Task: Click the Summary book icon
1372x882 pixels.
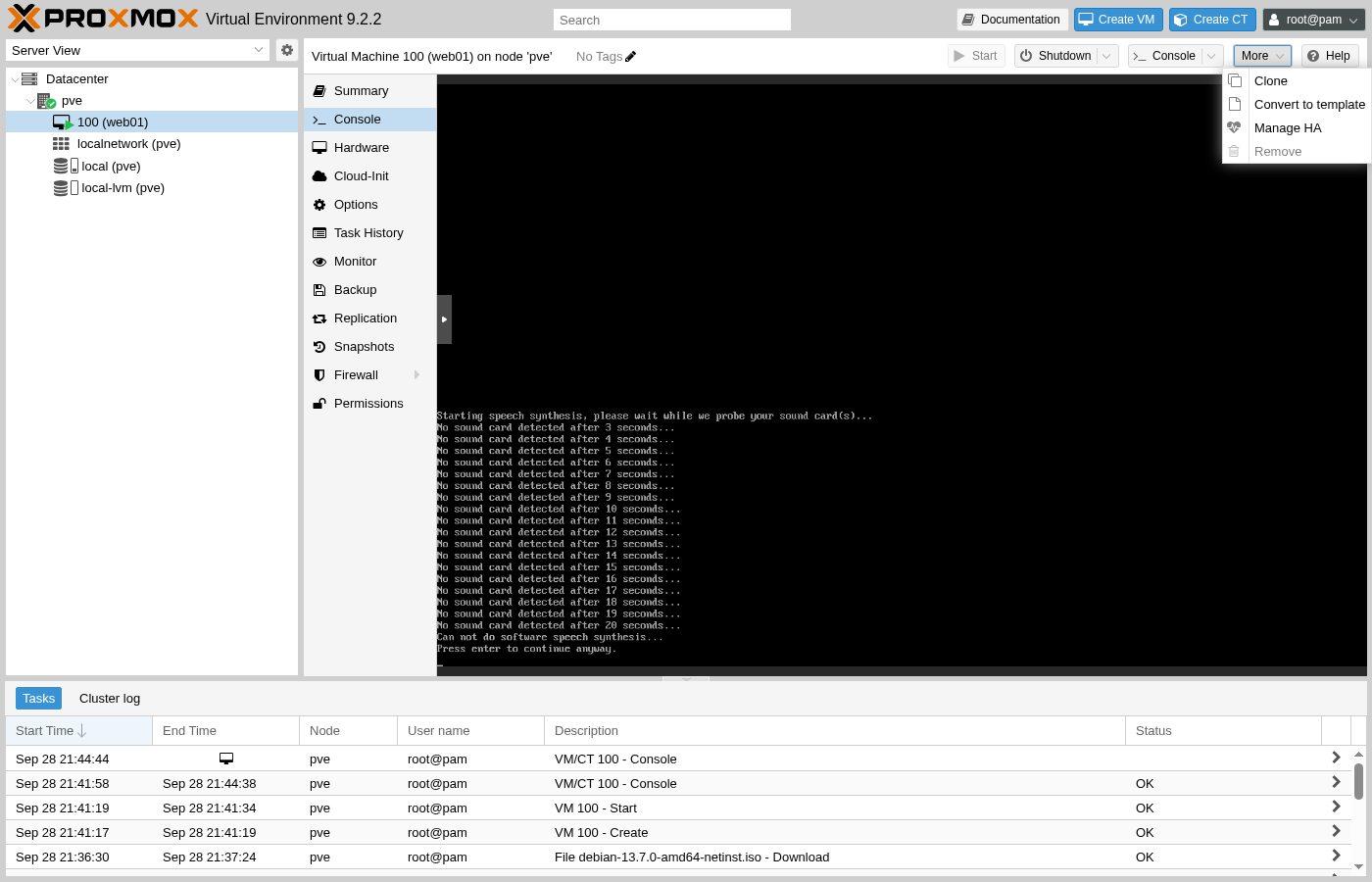Action: click(319, 91)
